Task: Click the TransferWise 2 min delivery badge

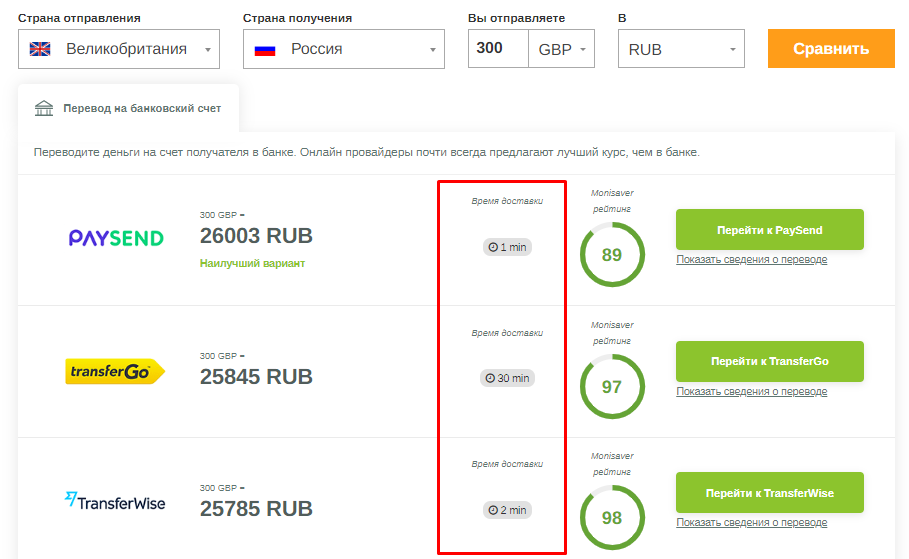Action: (x=507, y=510)
